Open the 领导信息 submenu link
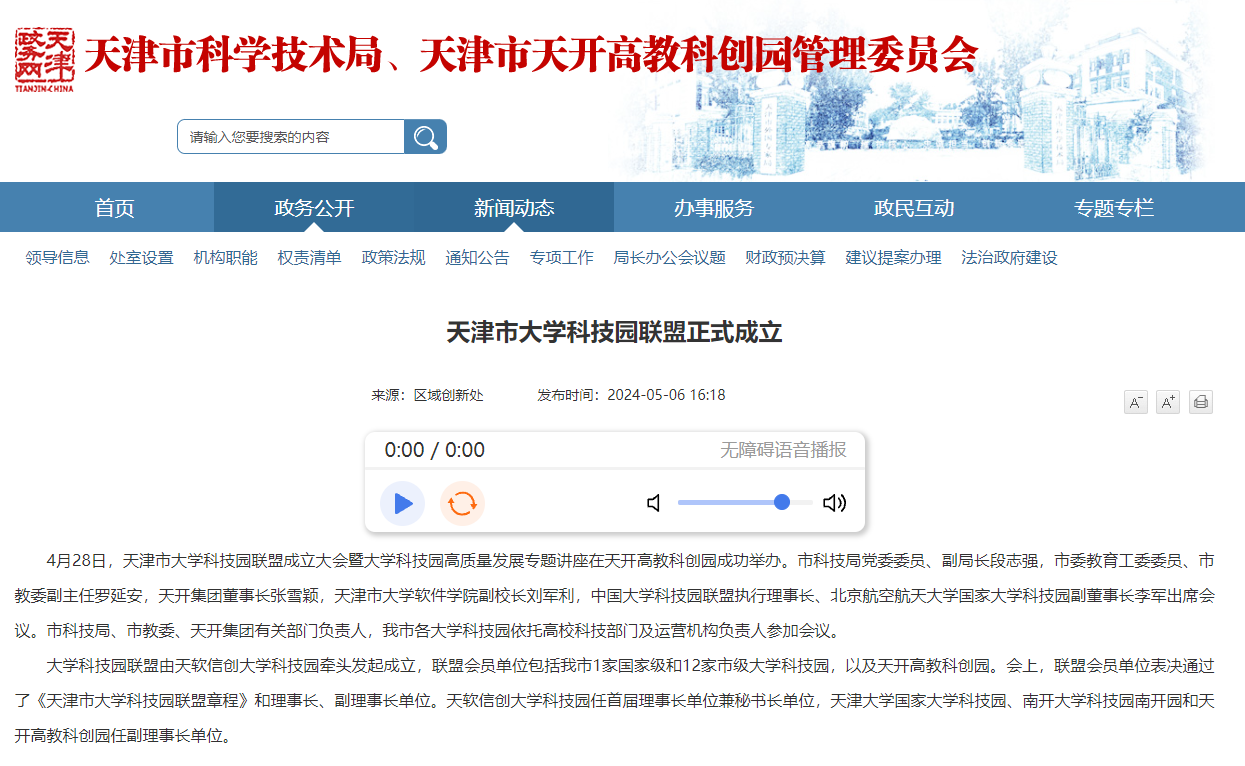Image resolution: width=1245 pixels, height=766 pixels. pos(57,258)
